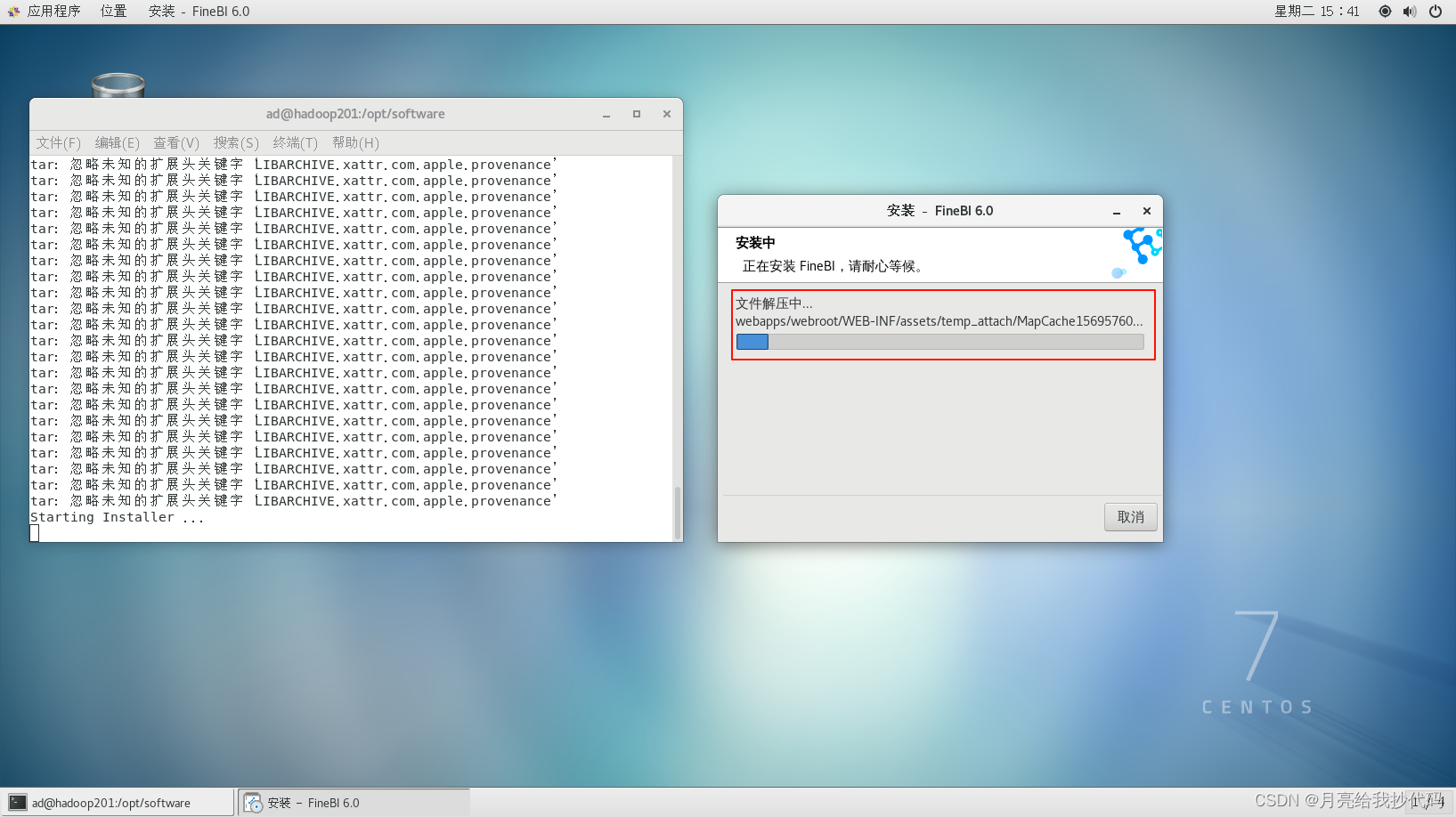Click the terminal cursor prompt block
The image size is (1456, 817).
point(35,533)
